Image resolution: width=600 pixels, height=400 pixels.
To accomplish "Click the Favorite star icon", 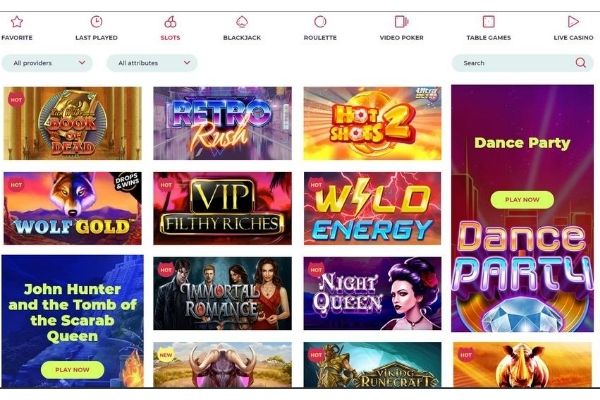I will (x=17, y=22).
